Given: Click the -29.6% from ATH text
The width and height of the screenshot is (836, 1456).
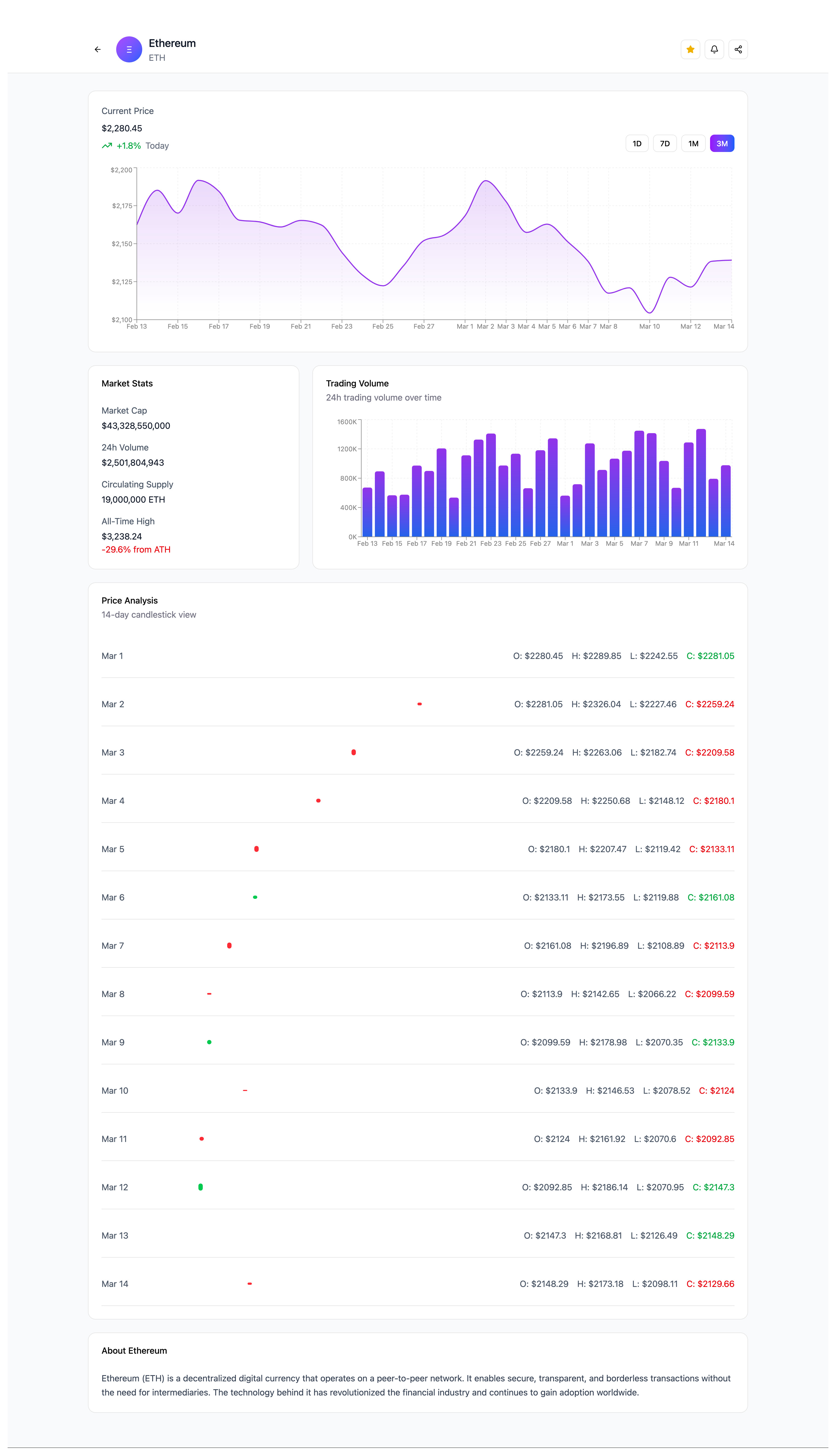Looking at the screenshot, I should 136,550.
